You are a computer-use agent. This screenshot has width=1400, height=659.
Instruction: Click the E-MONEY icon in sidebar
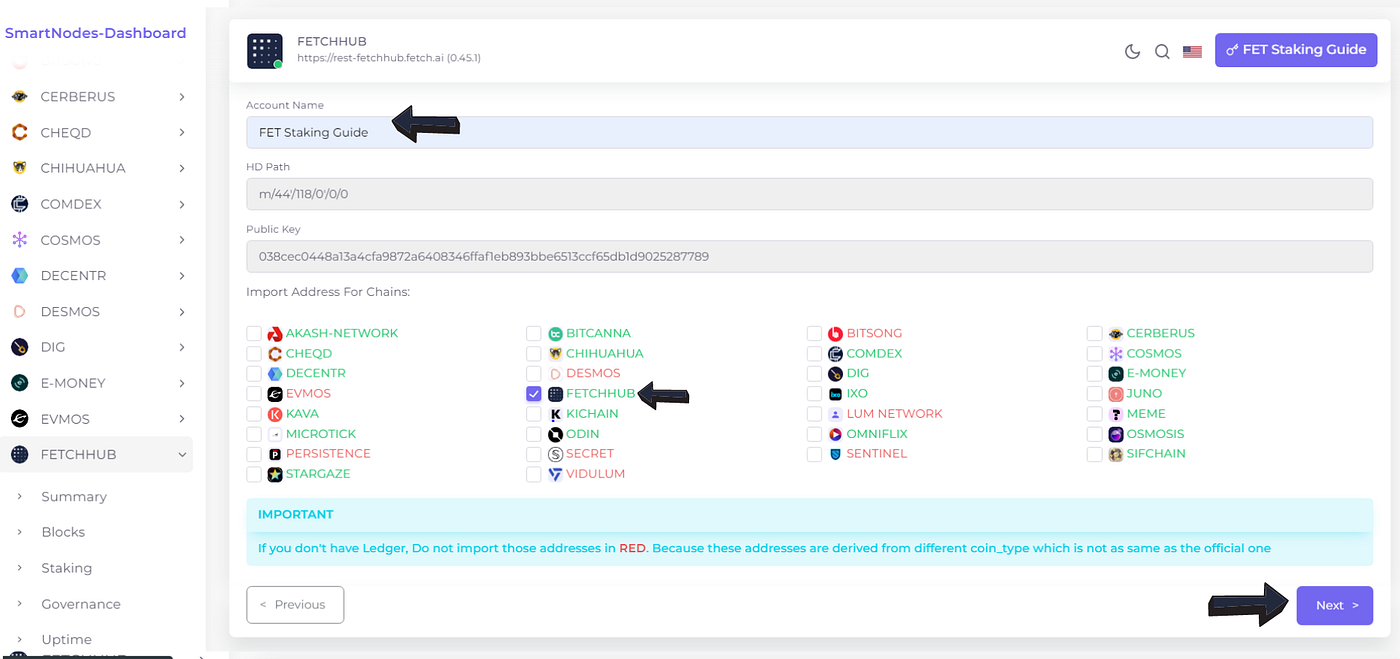(19, 383)
